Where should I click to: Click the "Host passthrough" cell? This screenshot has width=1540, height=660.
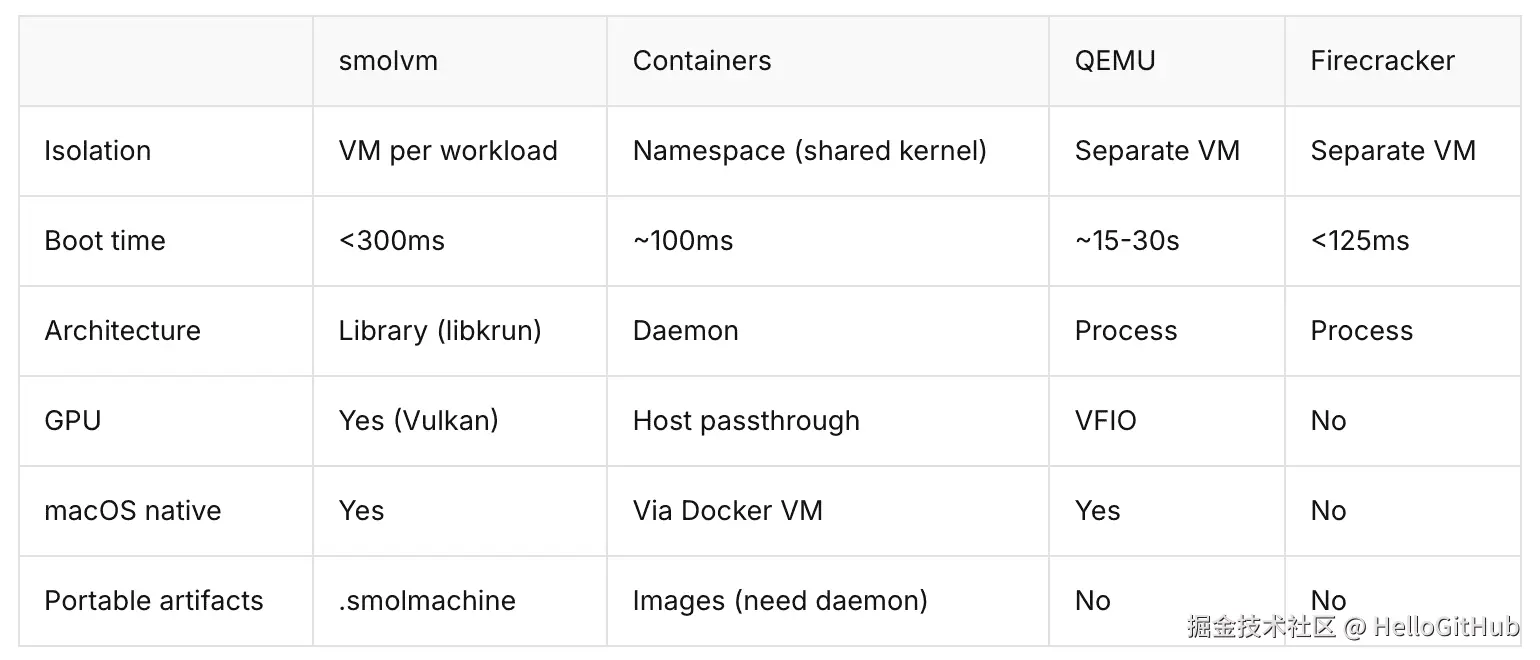click(746, 421)
